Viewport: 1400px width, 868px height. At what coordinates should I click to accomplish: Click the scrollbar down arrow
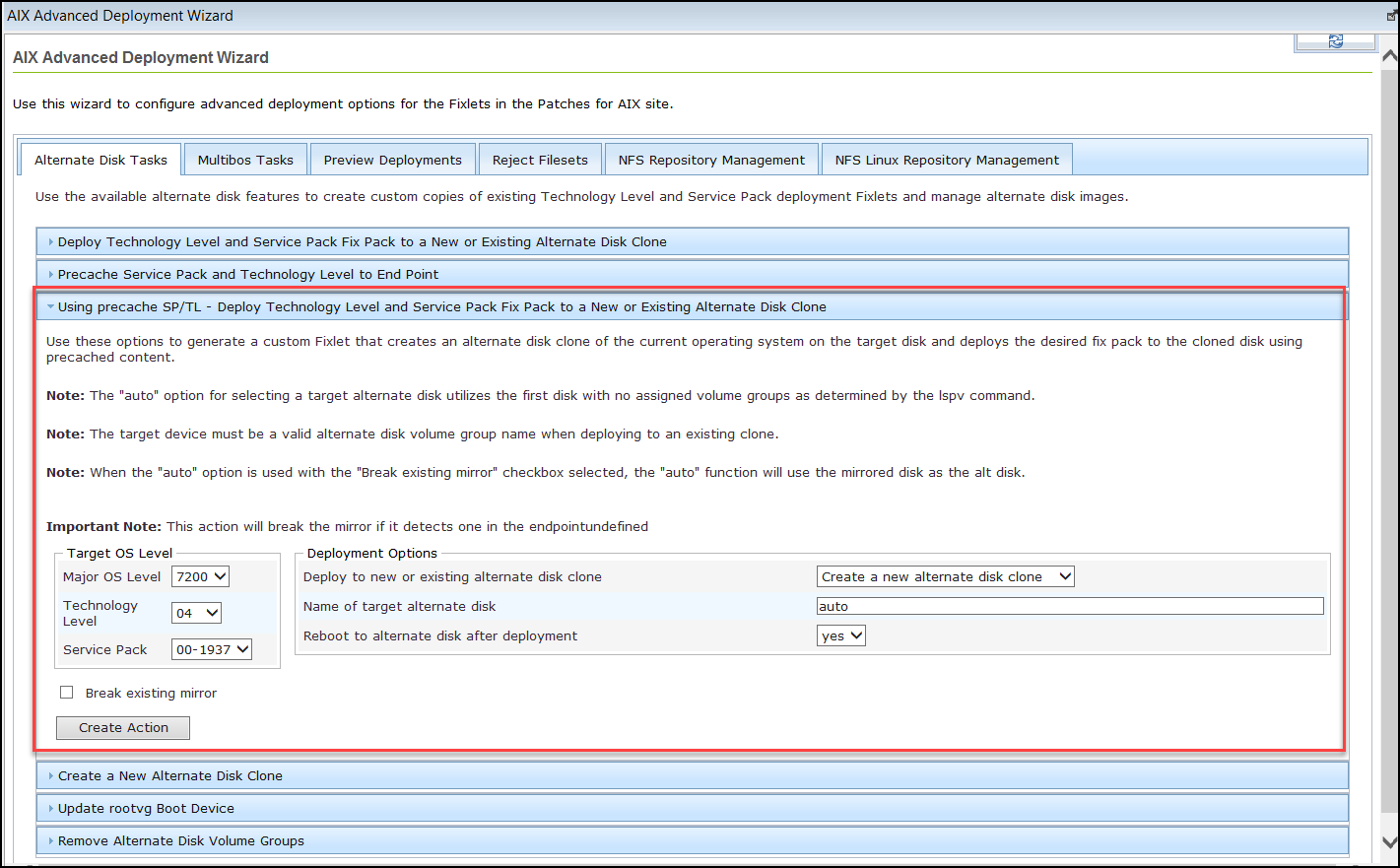(1389, 842)
